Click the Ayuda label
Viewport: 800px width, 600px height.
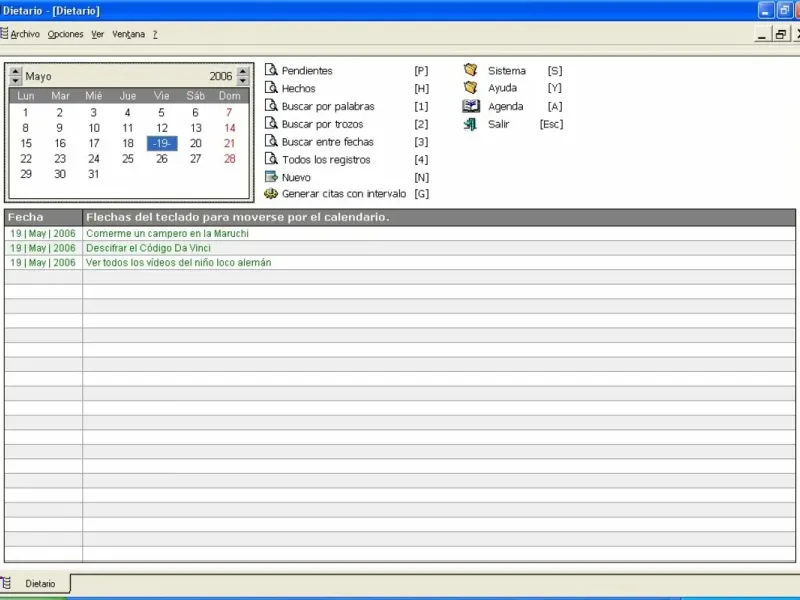click(x=502, y=88)
